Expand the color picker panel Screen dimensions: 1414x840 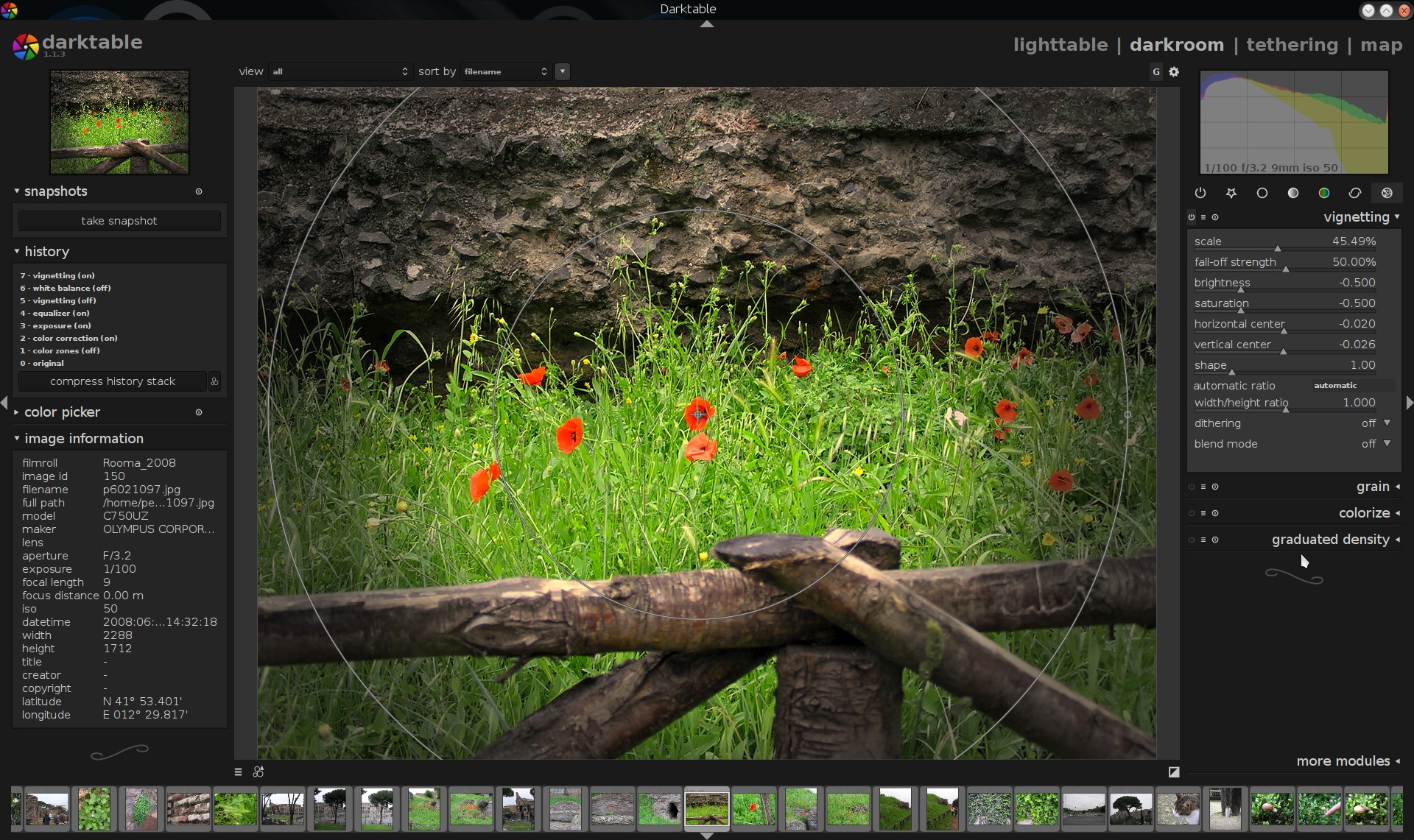(x=62, y=412)
